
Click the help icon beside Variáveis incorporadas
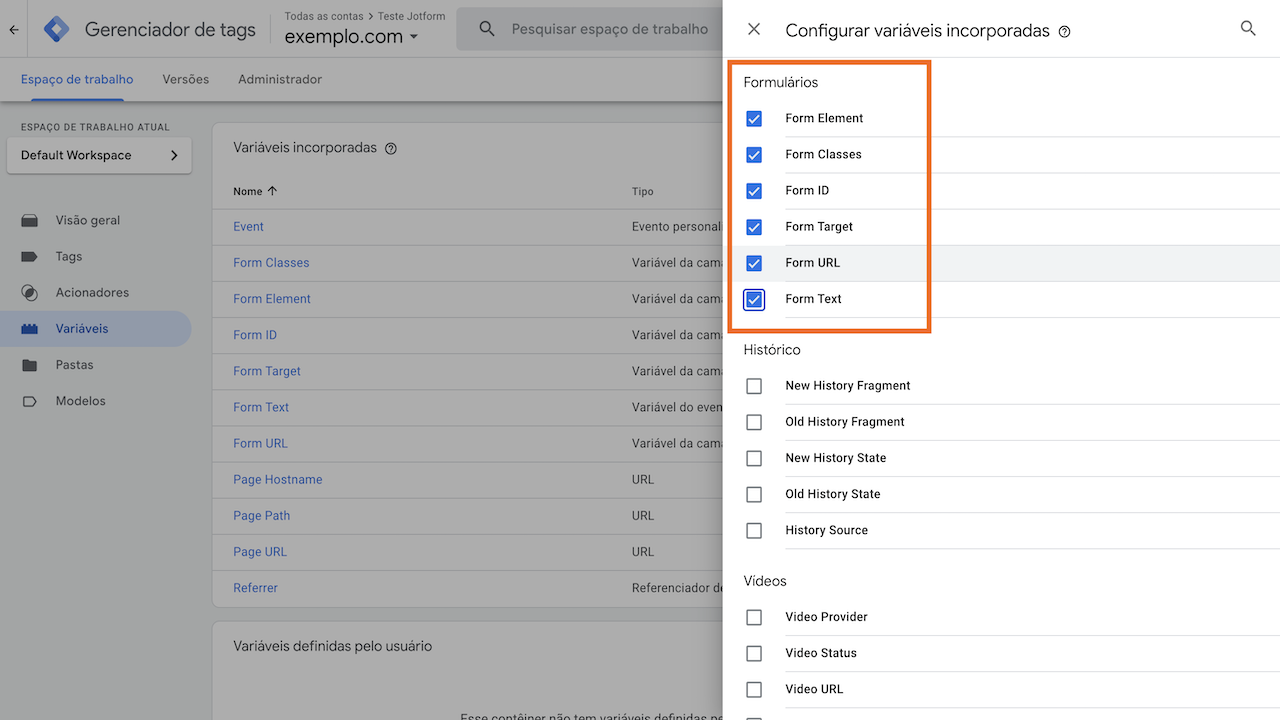click(390, 148)
